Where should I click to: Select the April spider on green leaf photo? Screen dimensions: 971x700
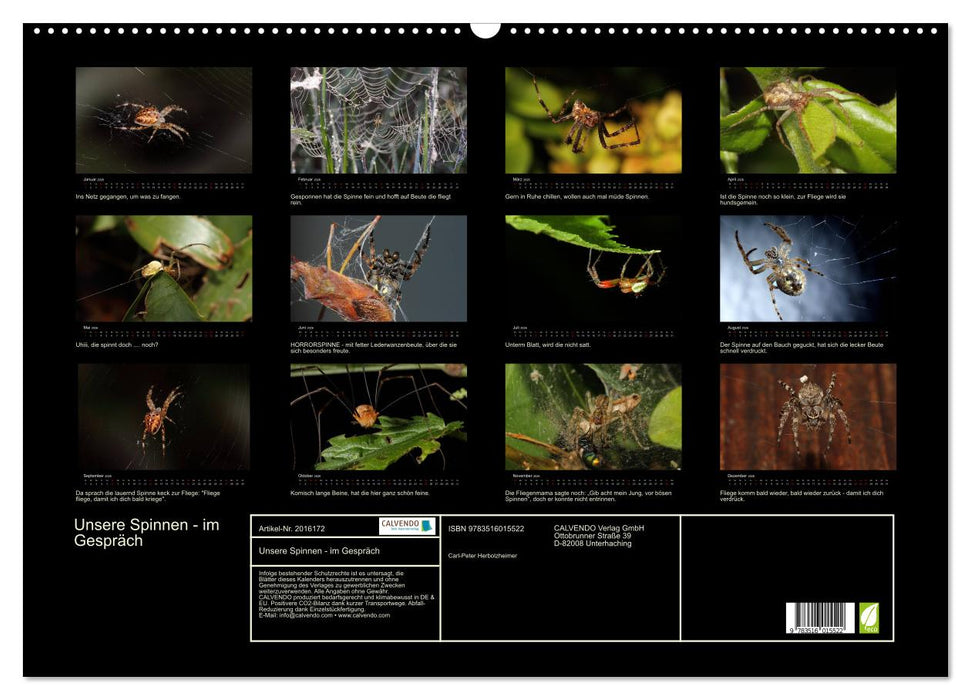click(x=808, y=120)
